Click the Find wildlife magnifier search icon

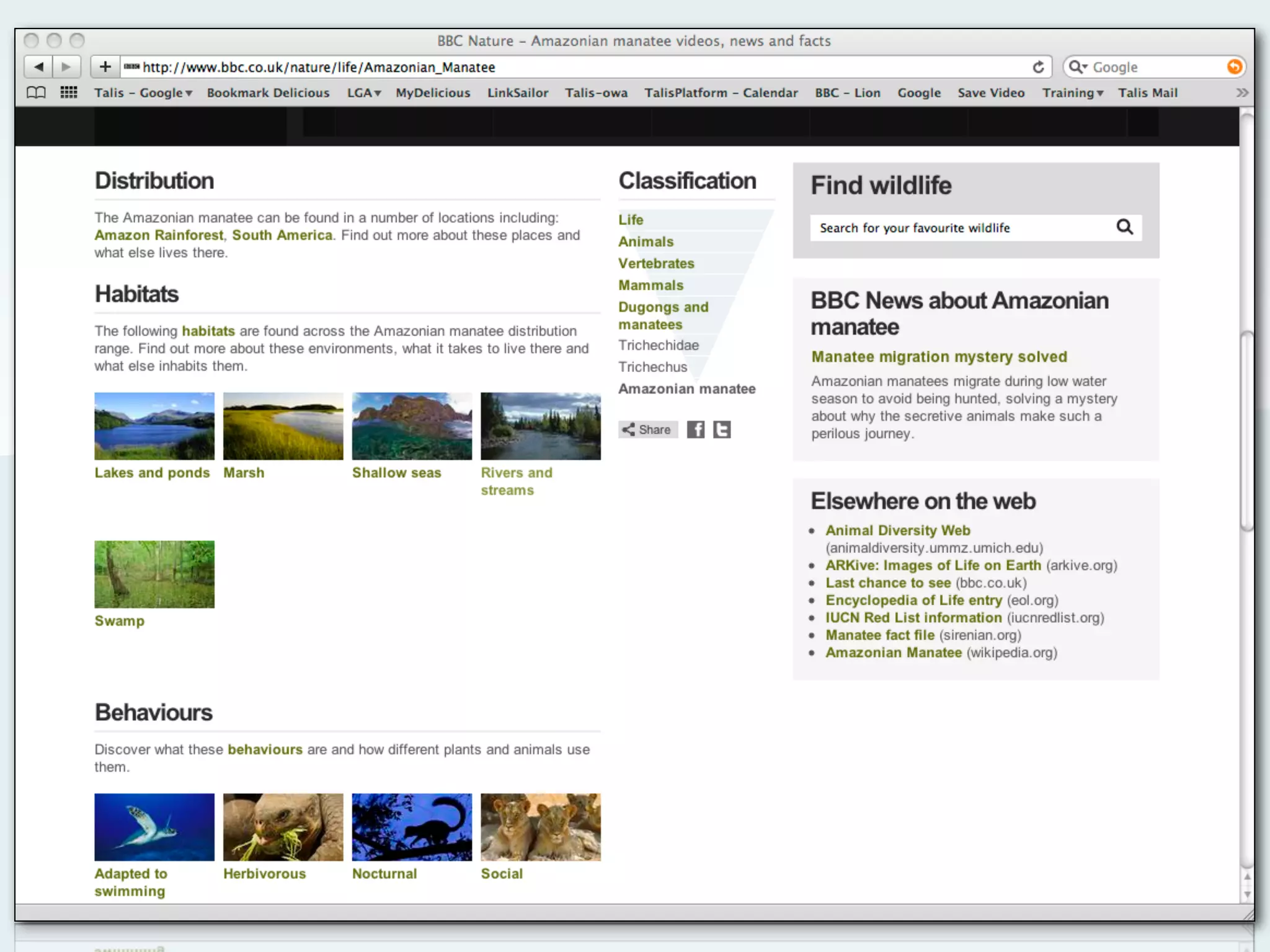tap(1124, 227)
